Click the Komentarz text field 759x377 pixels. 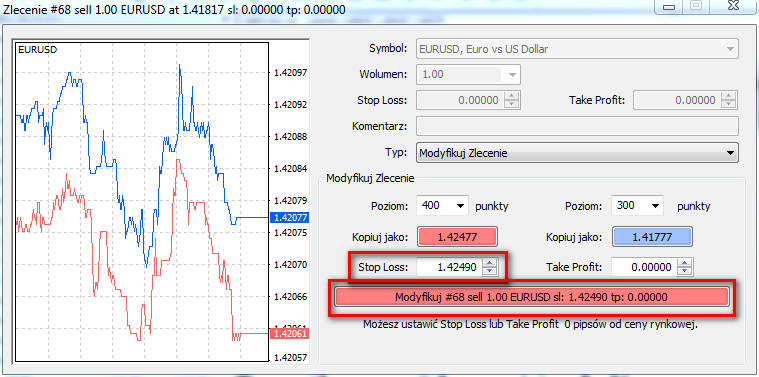tap(577, 126)
